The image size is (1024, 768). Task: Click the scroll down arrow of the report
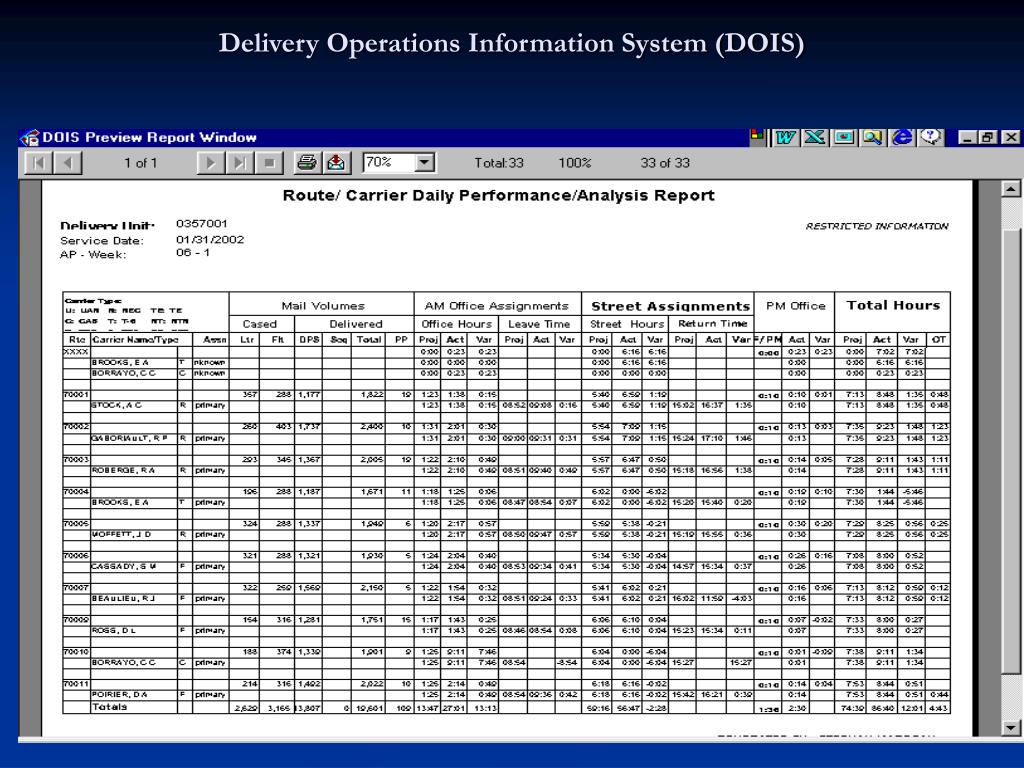click(1011, 728)
